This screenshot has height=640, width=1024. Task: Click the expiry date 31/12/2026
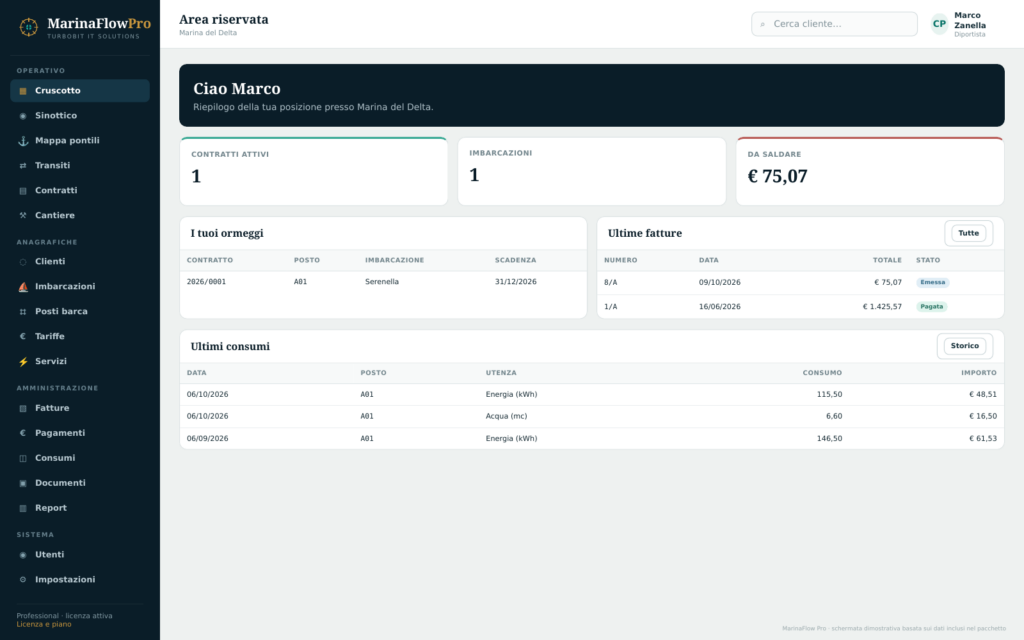coord(516,282)
